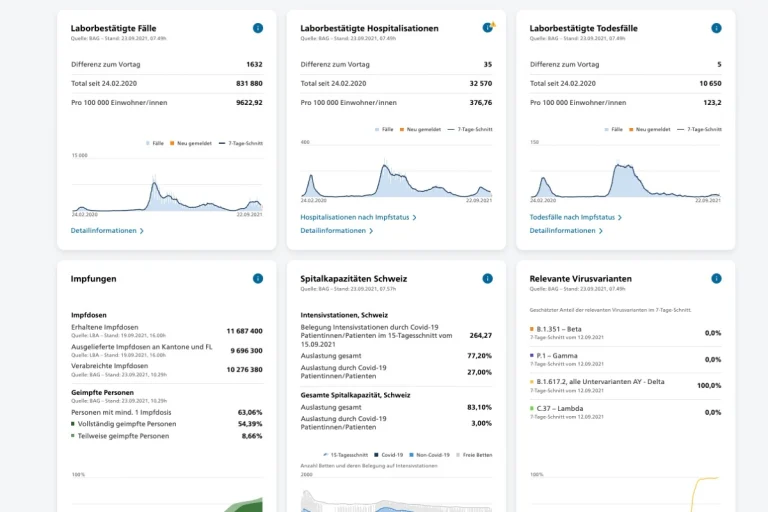Select Ausgelieferte Impfdosen value 9 696 300
The height and width of the screenshot is (512, 768).
tap(246, 350)
